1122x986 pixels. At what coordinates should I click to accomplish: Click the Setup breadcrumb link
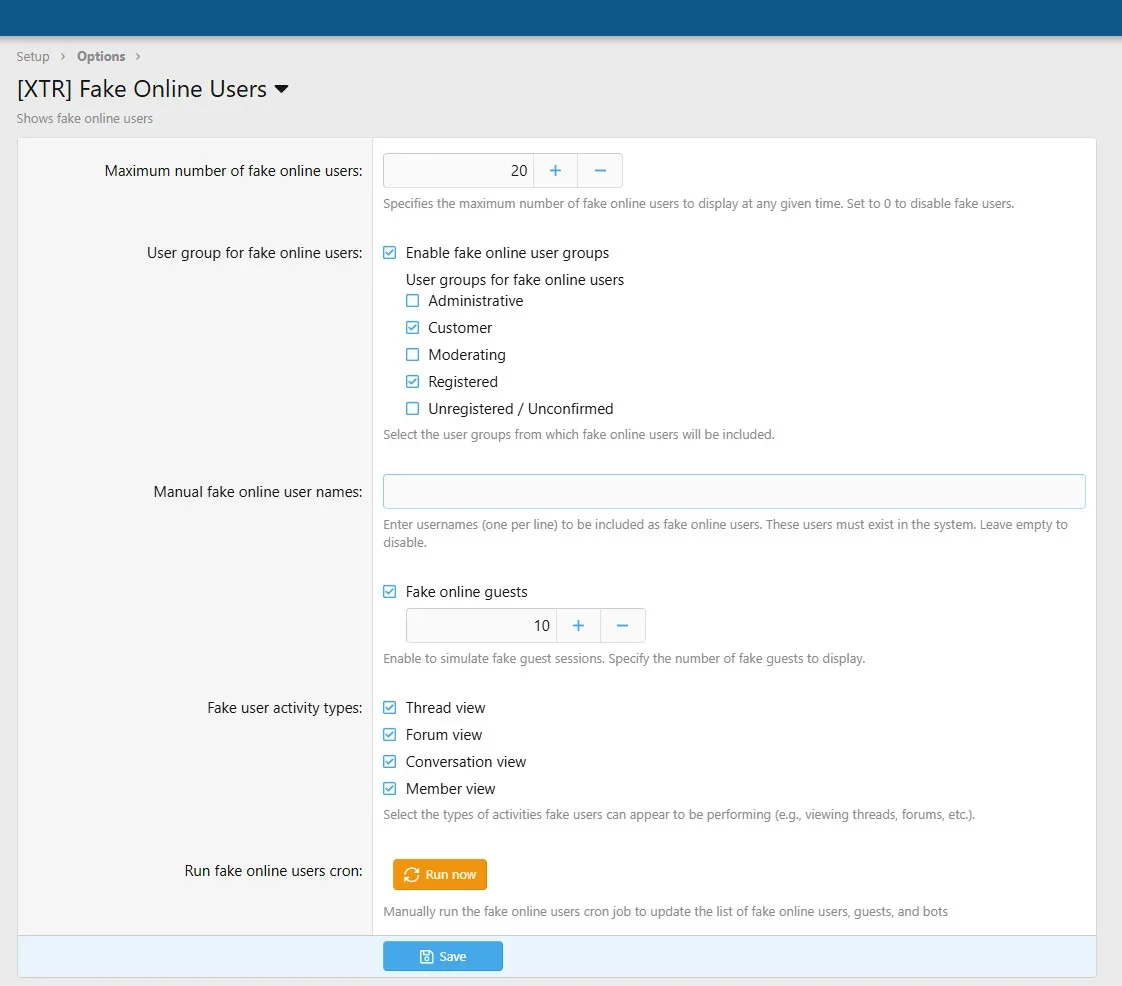[x=33, y=56]
